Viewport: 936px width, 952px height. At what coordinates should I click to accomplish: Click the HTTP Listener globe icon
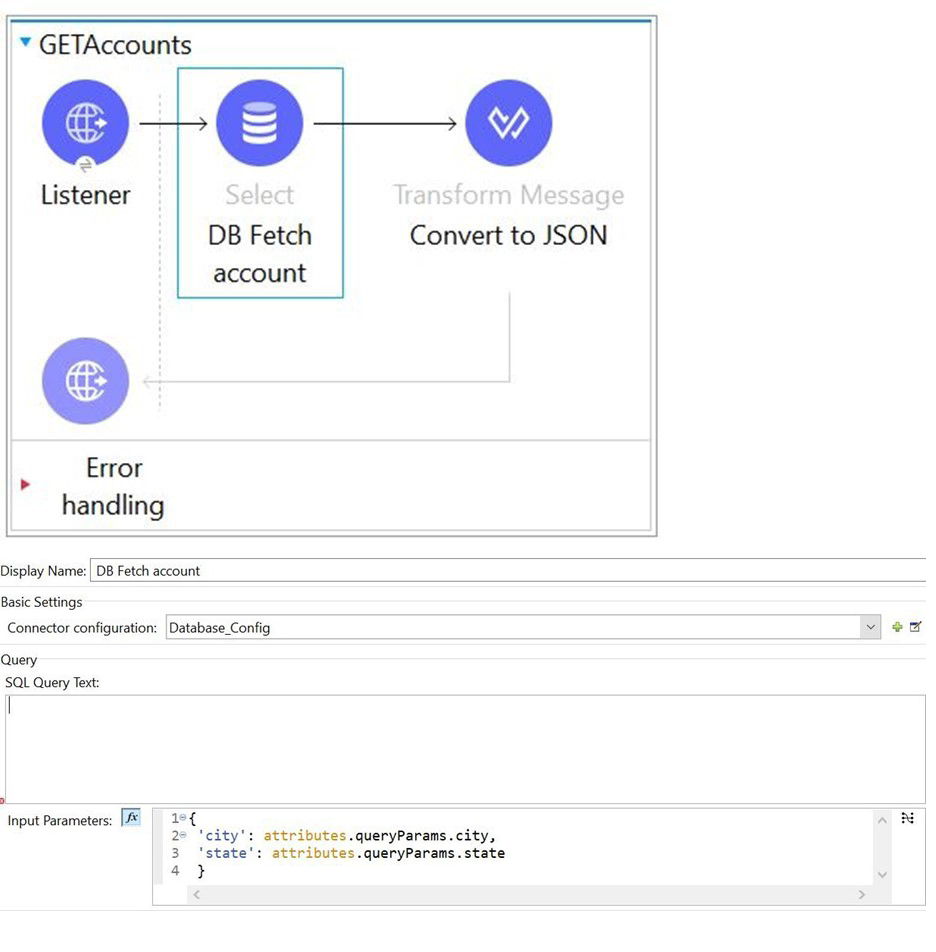pyautogui.click(x=85, y=123)
